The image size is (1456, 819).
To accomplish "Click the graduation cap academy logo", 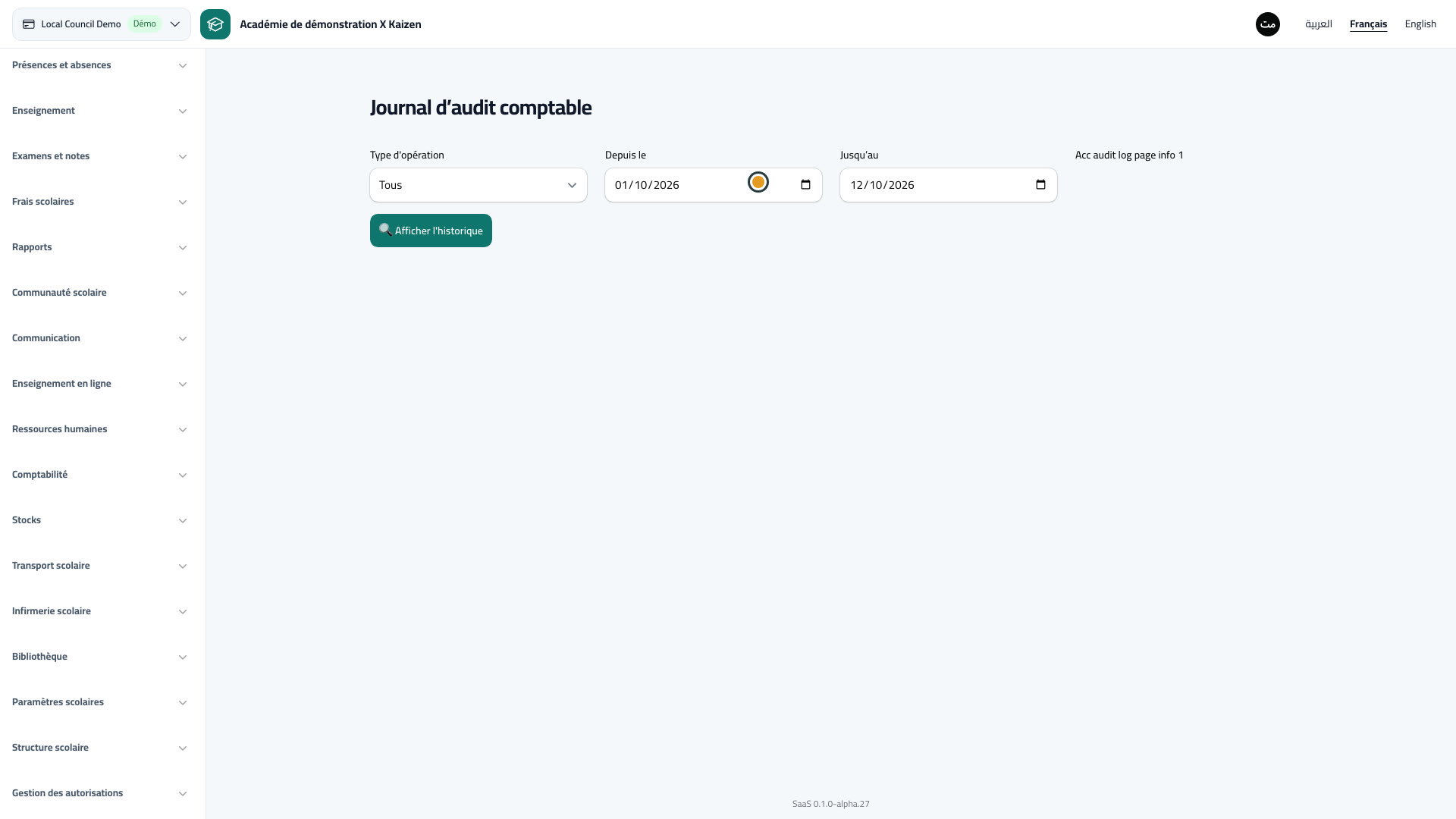I will click(215, 24).
